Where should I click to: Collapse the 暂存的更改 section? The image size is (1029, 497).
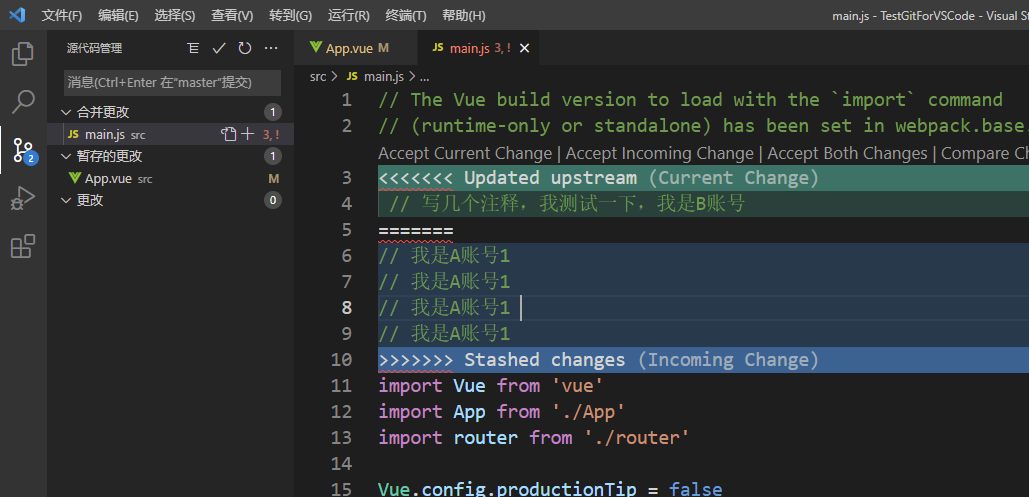tap(65, 156)
